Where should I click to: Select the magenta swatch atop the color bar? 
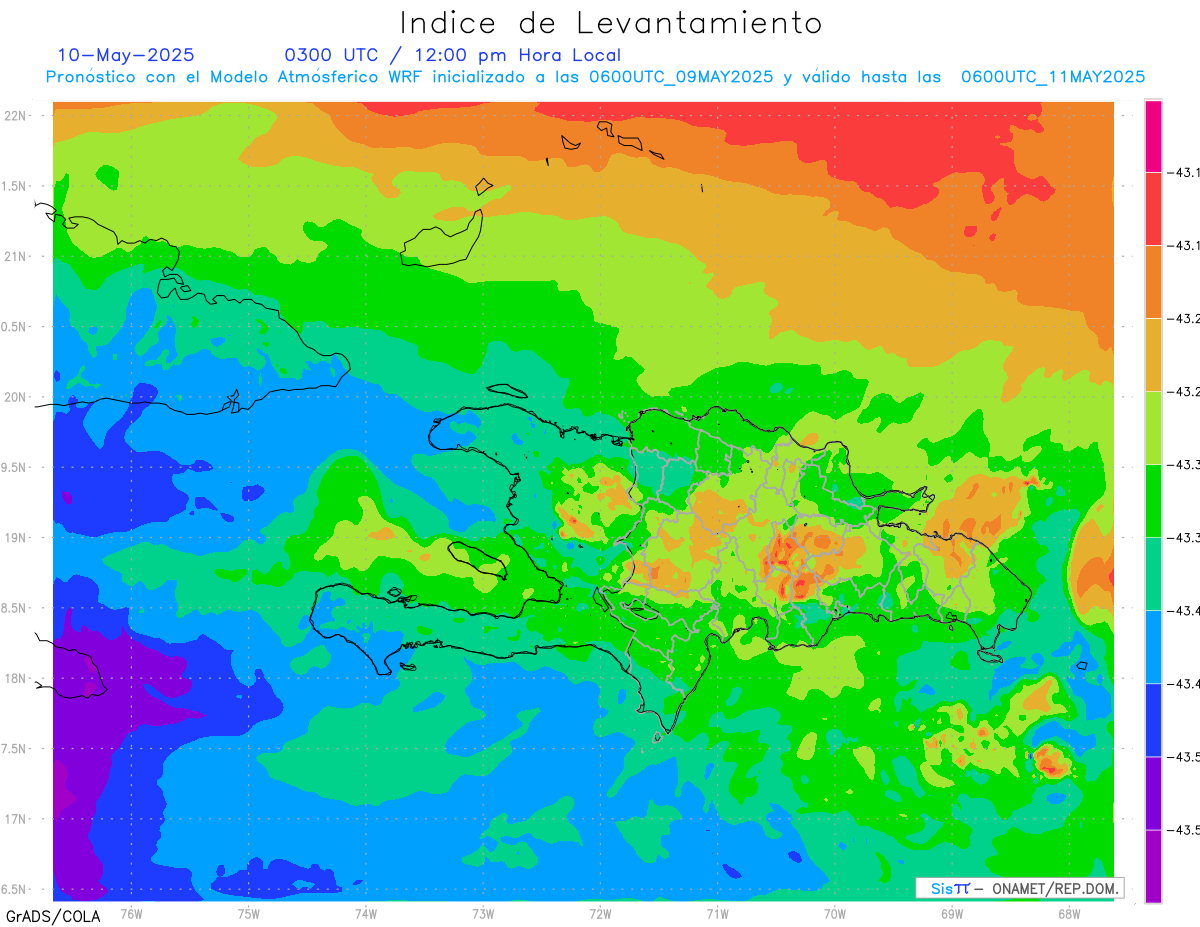tap(1153, 136)
